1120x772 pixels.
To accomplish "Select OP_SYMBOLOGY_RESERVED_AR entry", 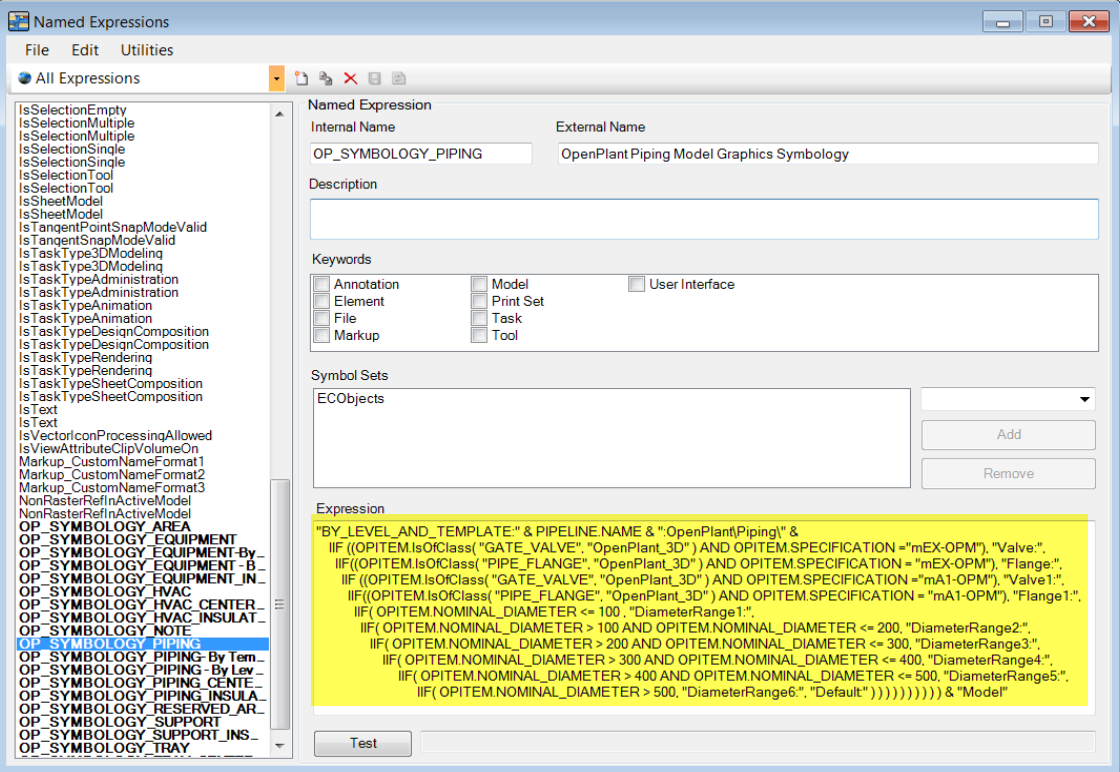I will click(143, 708).
